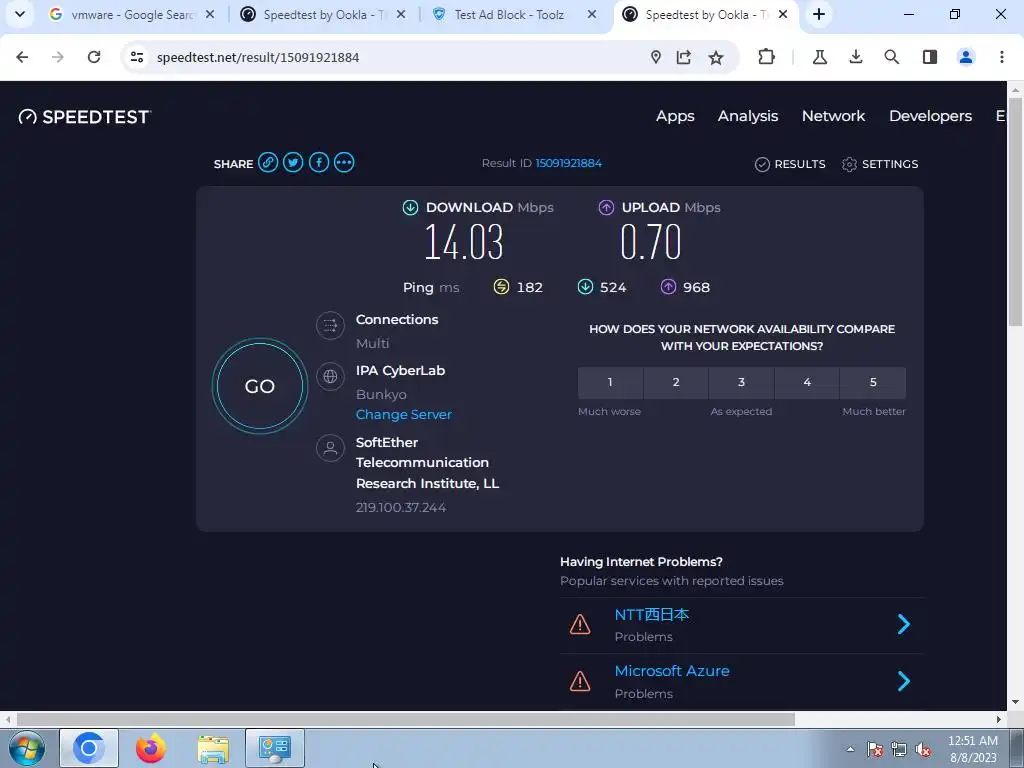Viewport: 1024px width, 768px height.
Task: Open the Downloads icon
Action: pyautogui.click(x=856, y=57)
